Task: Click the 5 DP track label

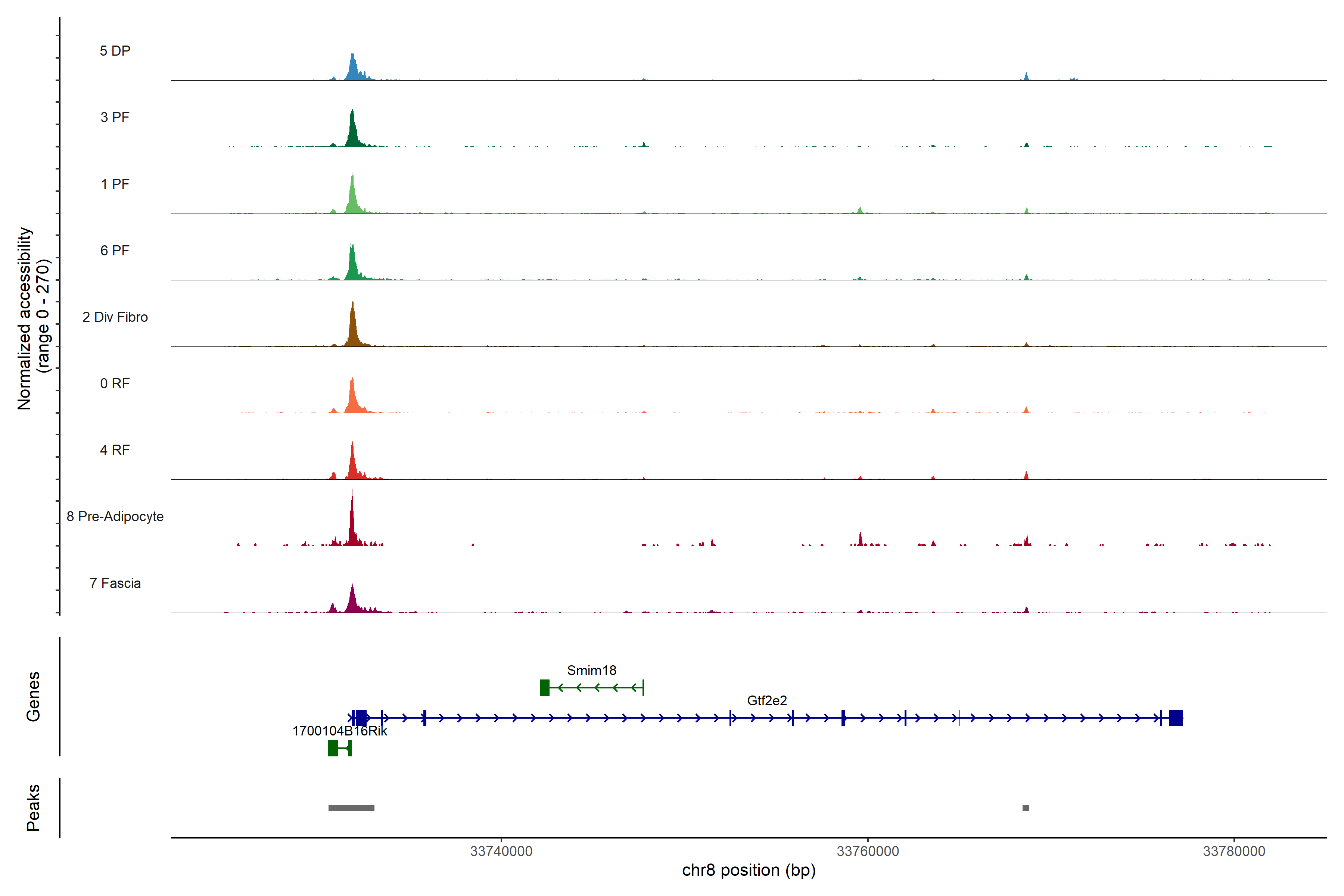Action: click(x=115, y=51)
